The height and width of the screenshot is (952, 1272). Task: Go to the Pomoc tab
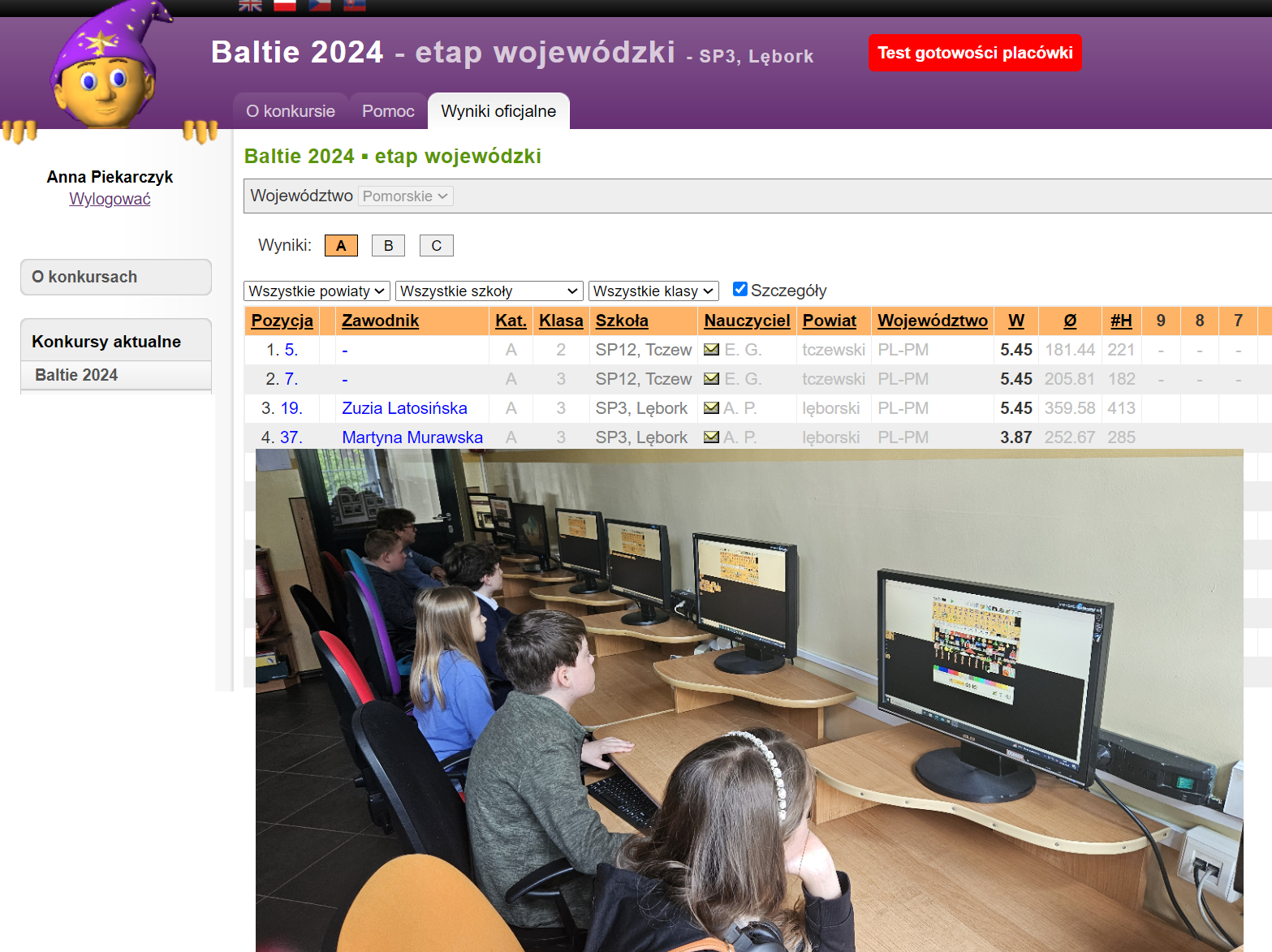tap(388, 111)
